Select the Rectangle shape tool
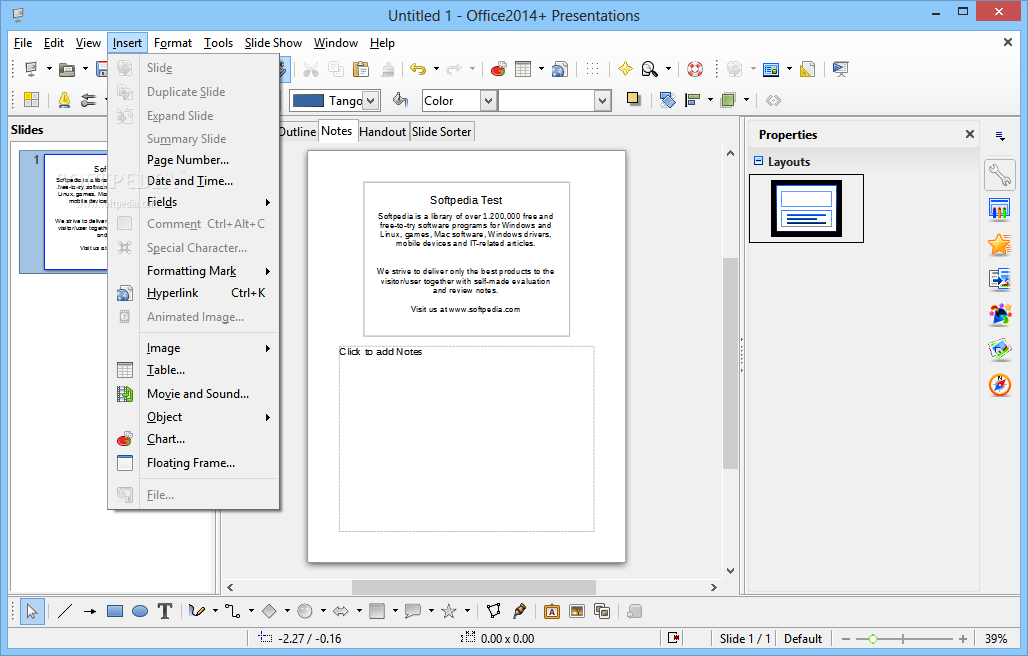The image size is (1028, 656). pyautogui.click(x=115, y=611)
